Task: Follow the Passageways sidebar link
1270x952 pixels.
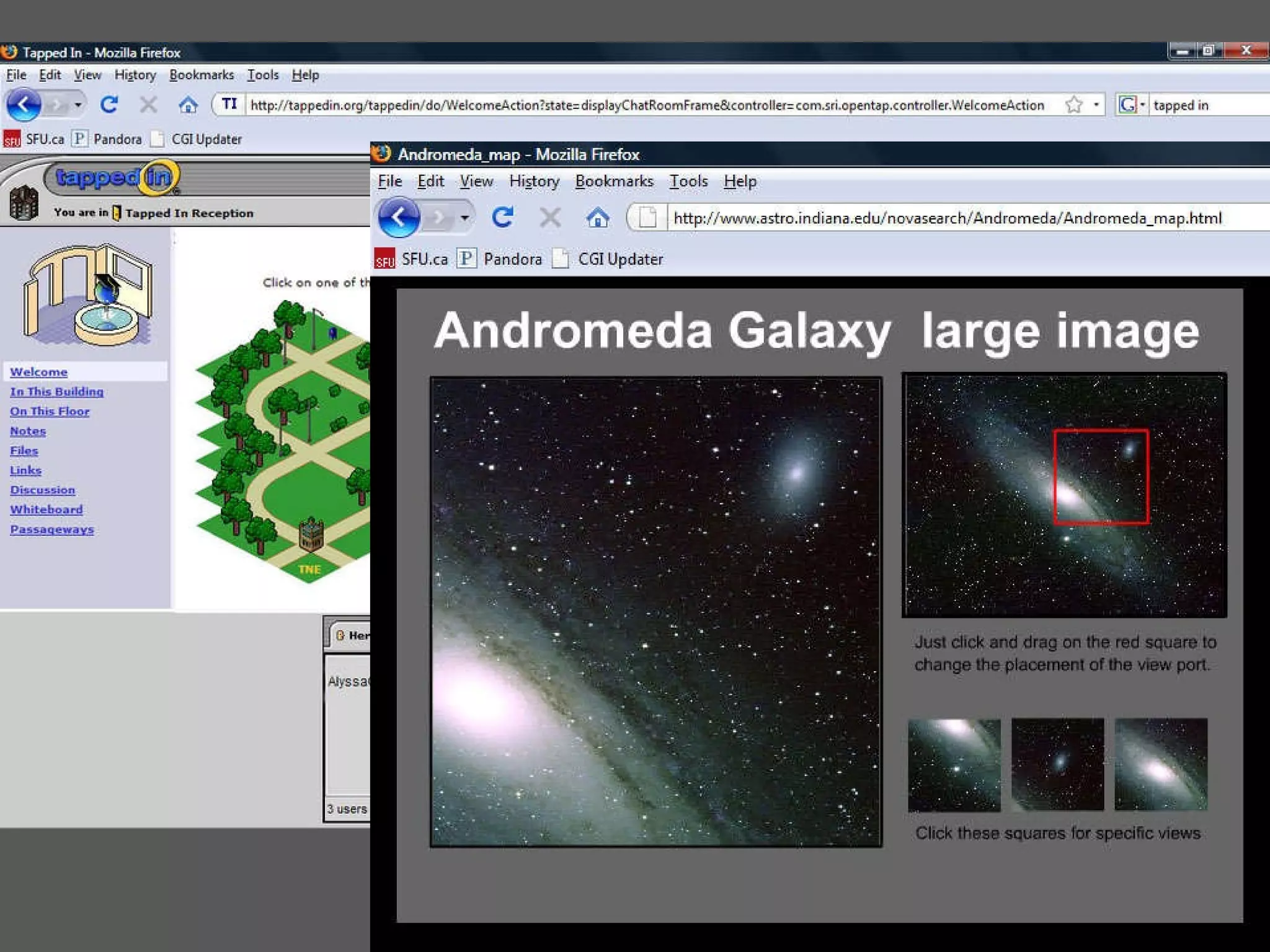Action: click(x=52, y=529)
